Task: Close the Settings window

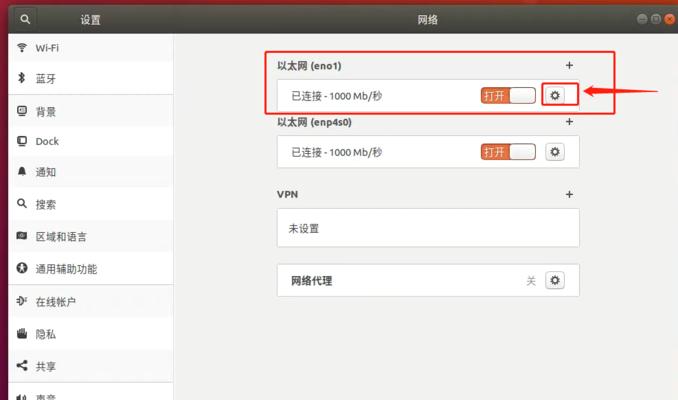Action: point(670,19)
